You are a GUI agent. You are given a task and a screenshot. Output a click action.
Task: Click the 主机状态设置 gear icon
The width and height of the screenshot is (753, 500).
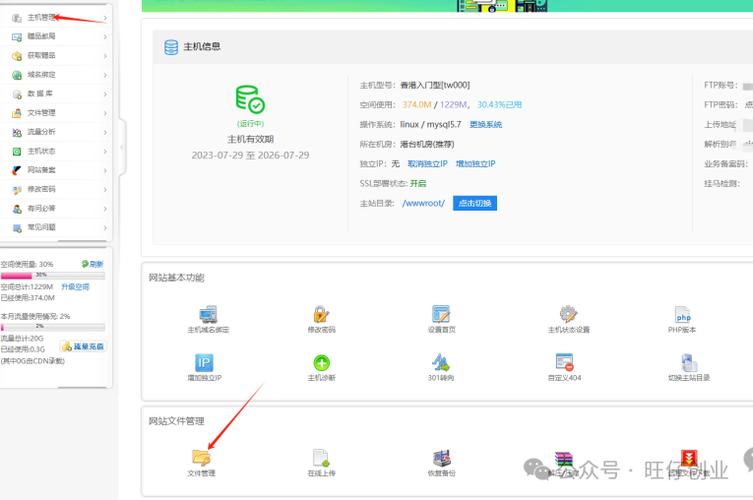pyautogui.click(x=568, y=315)
